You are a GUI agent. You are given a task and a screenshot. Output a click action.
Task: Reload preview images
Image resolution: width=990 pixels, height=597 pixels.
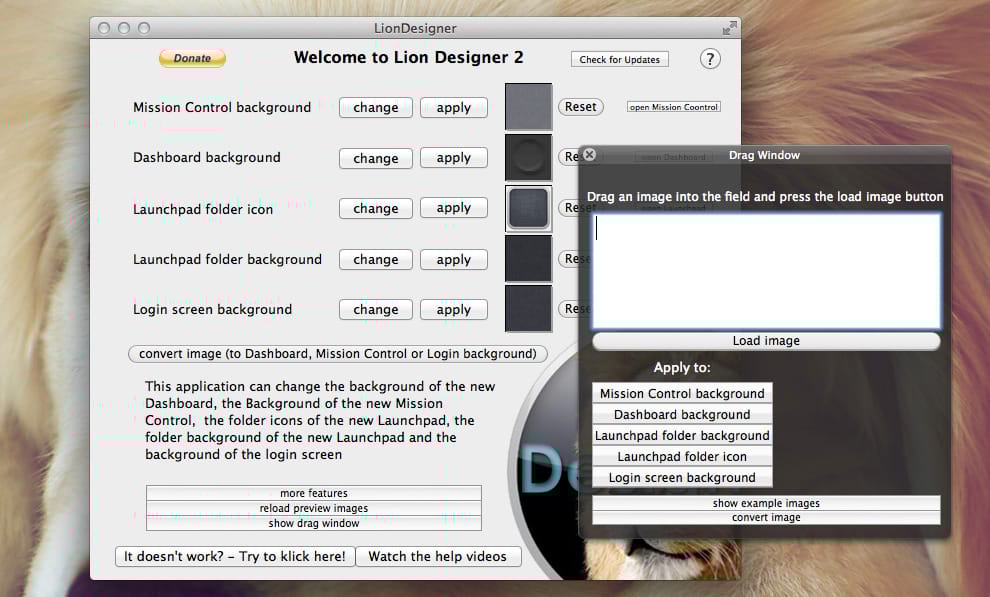(314, 508)
